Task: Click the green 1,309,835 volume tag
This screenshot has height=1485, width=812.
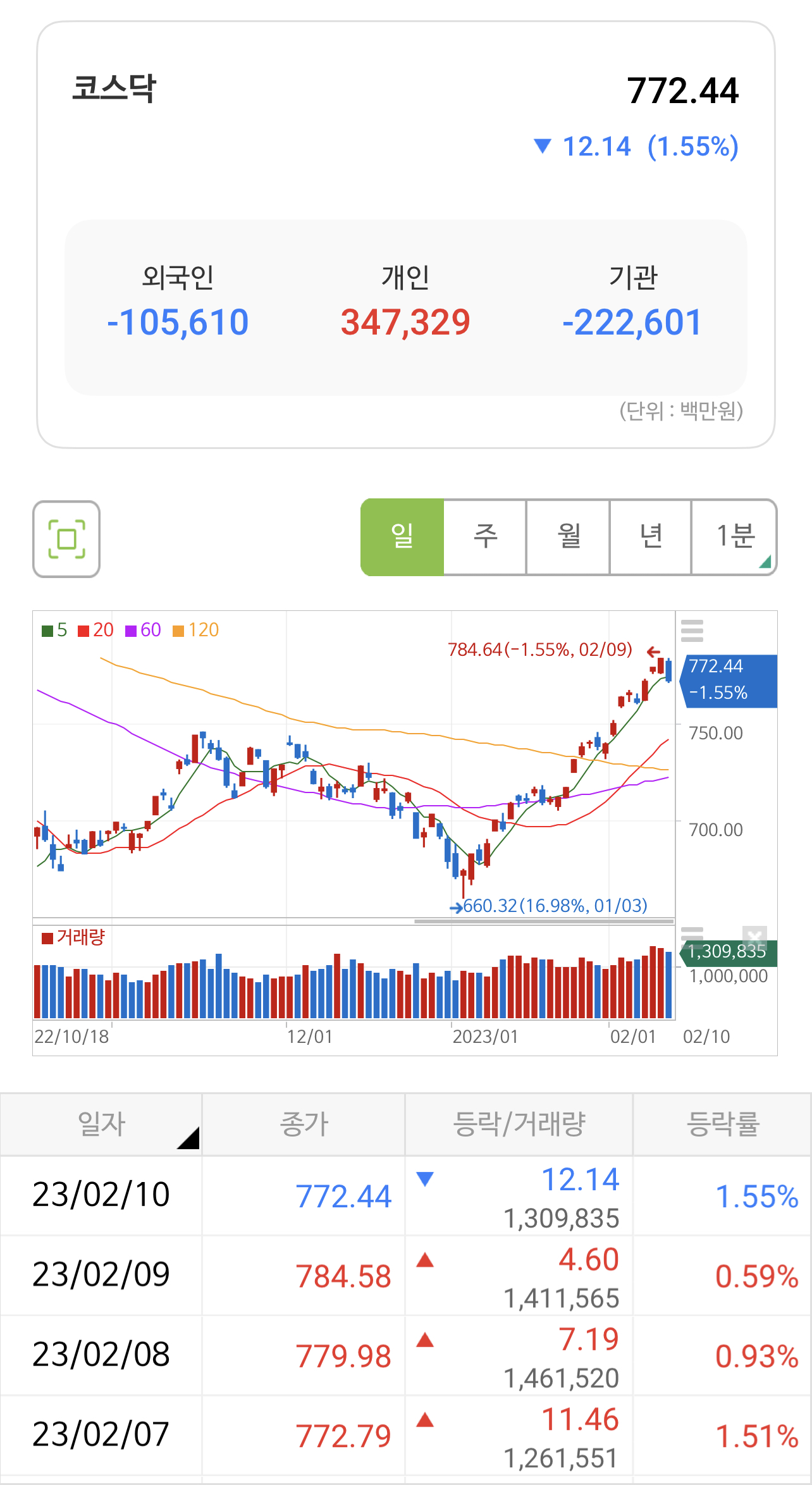Action: click(x=729, y=952)
